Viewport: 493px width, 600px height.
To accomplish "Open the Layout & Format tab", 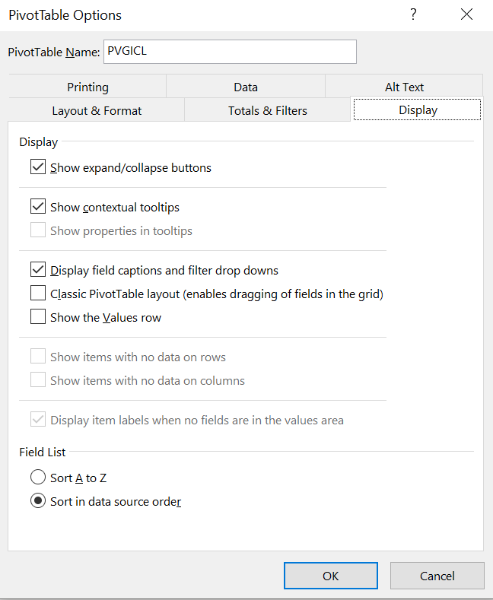I will 96,111.
